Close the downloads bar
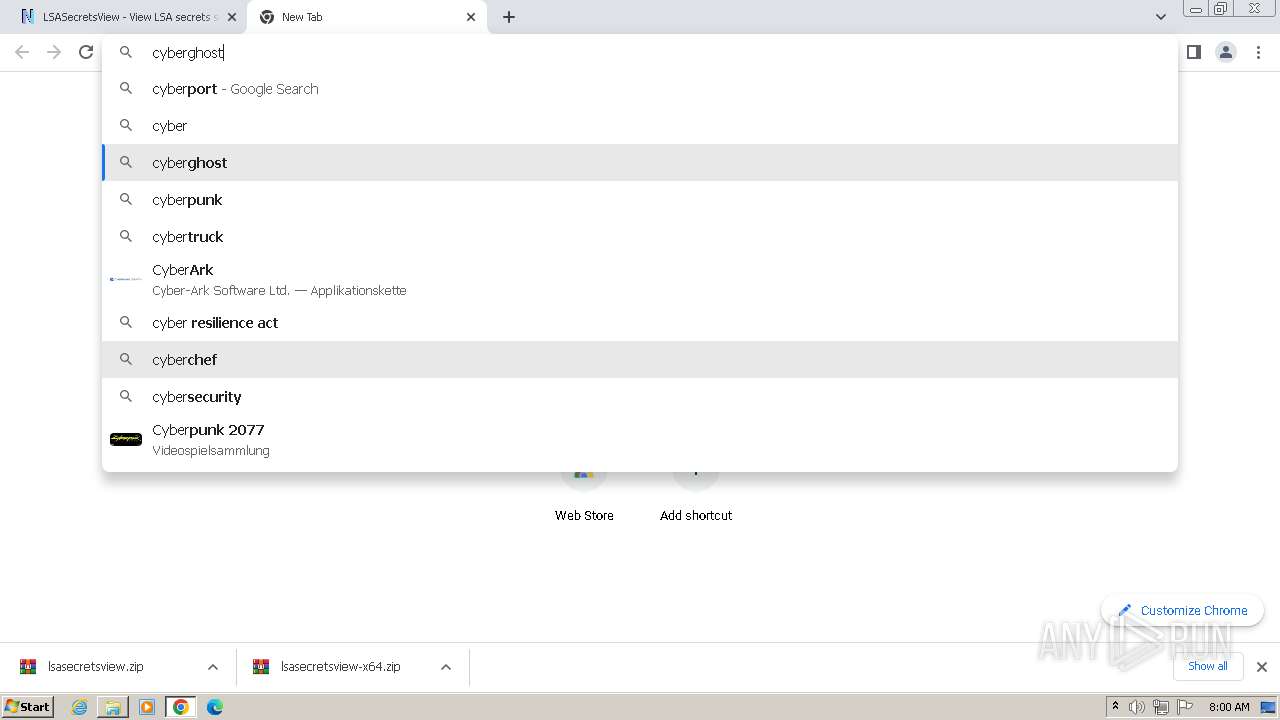The image size is (1280, 720). click(1262, 667)
